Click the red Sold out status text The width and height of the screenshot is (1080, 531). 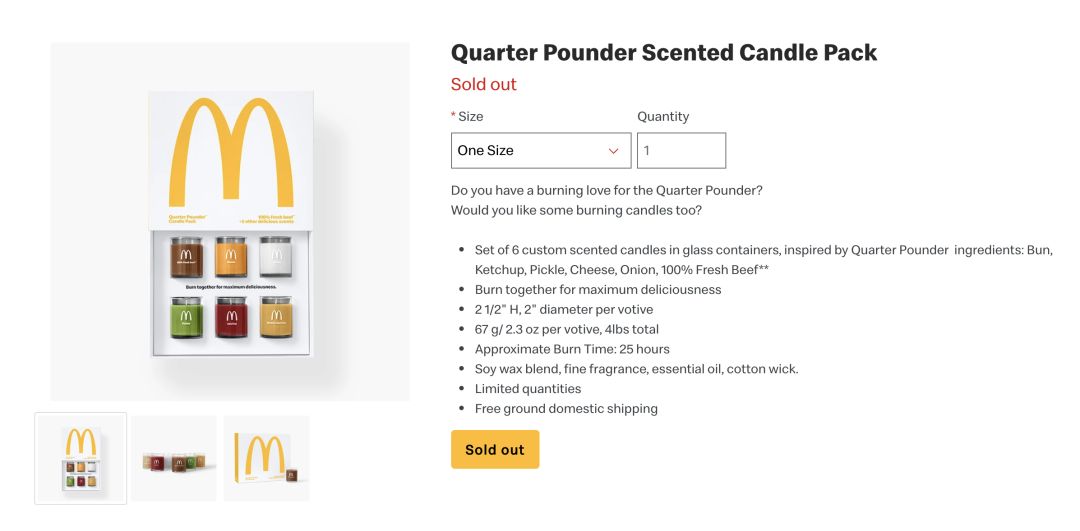483,85
